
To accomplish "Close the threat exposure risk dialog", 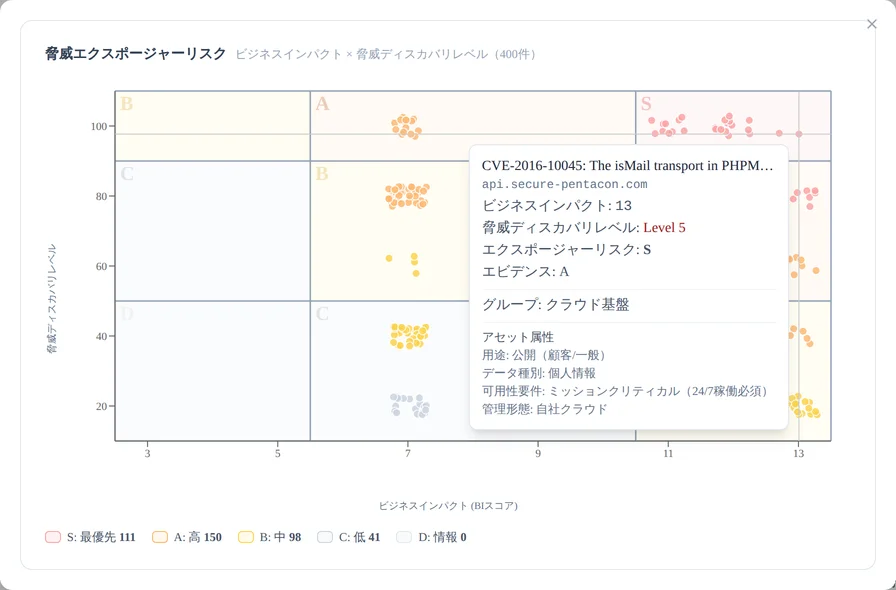I will [871, 24].
